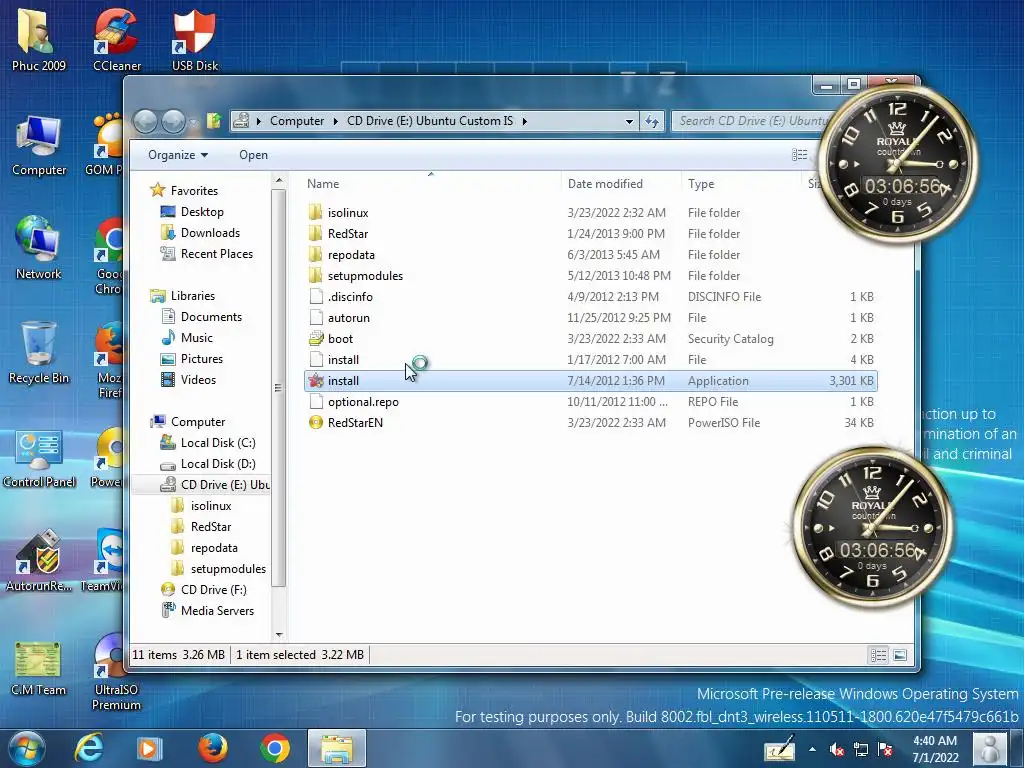Launch Internet Explorer from the taskbar
This screenshot has height=768, width=1024.
89,748
